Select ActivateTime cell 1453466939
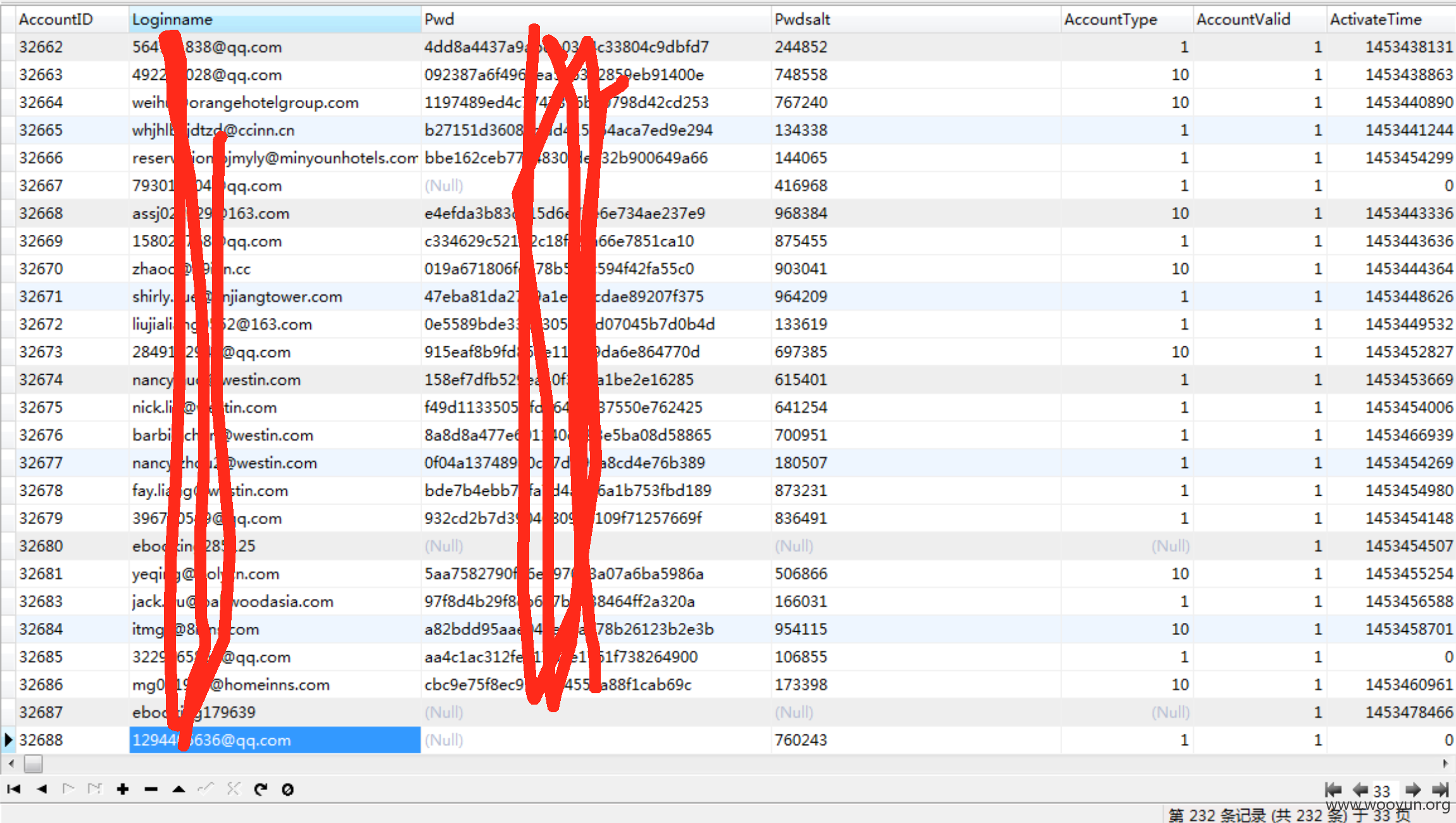The image size is (1456, 823). tap(1391, 435)
